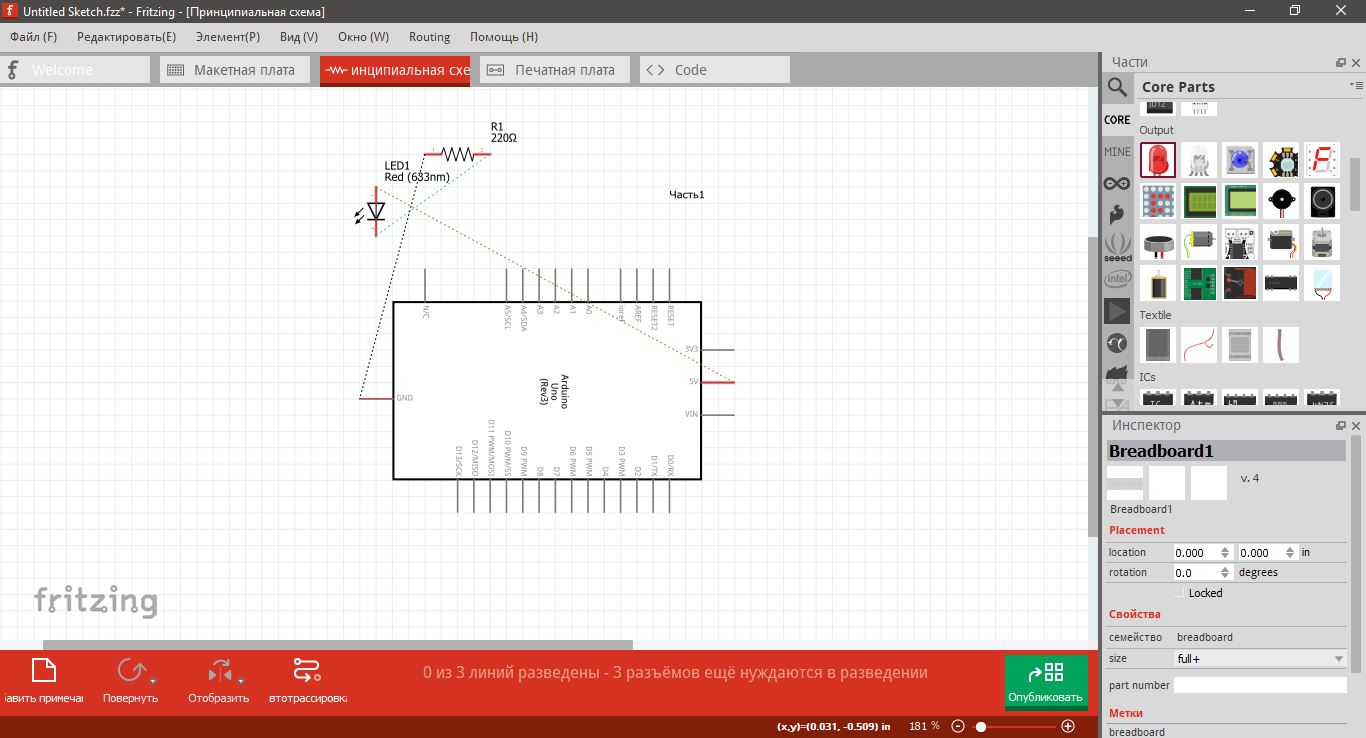Switch to the Макетная плата tab
Viewport: 1366px width, 738px height.
click(235, 70)
